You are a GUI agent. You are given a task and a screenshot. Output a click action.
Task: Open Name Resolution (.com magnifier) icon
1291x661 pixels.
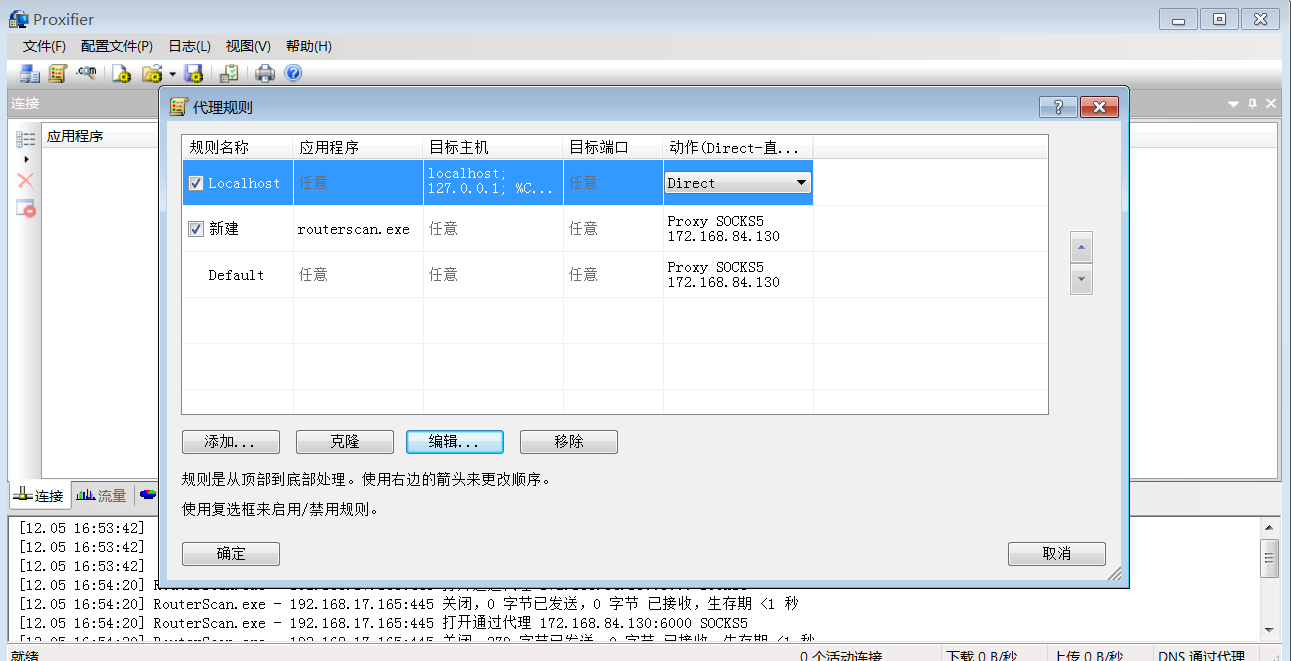[x=87, y=73]
